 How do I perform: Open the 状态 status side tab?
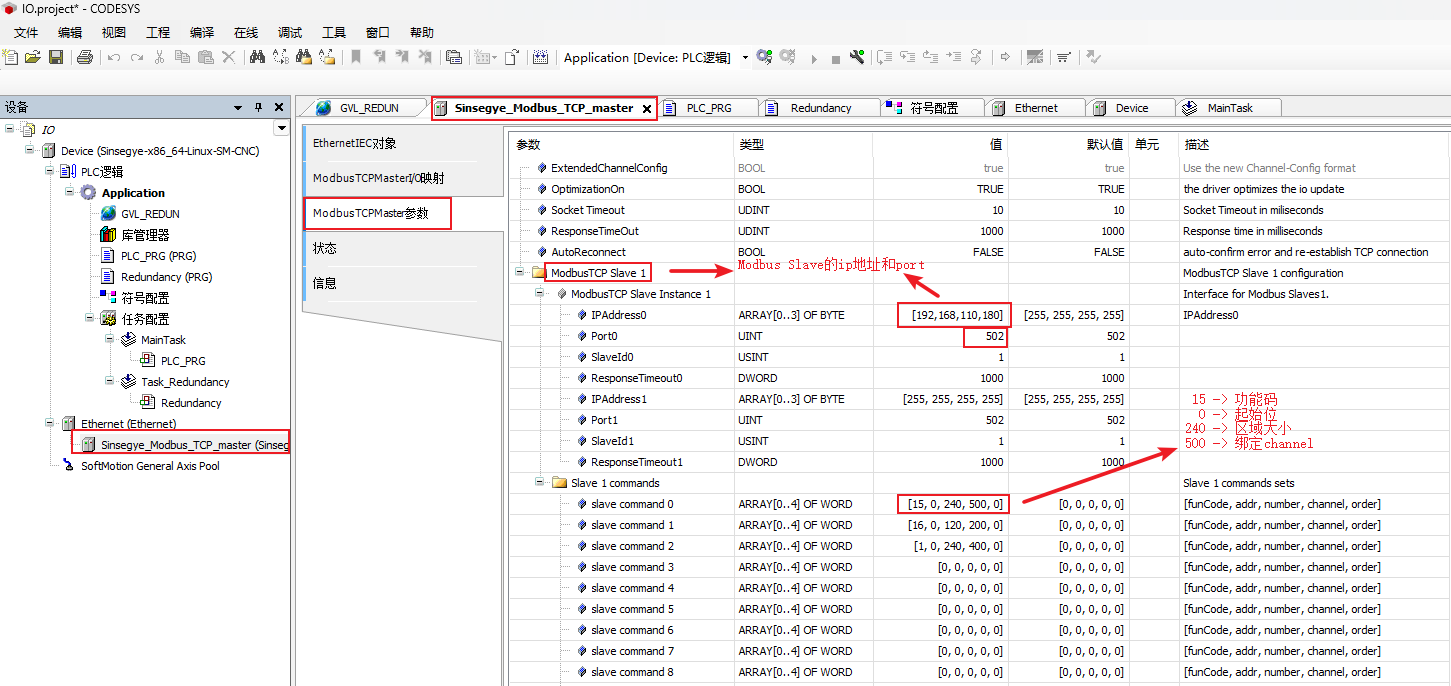coord(325,248)
